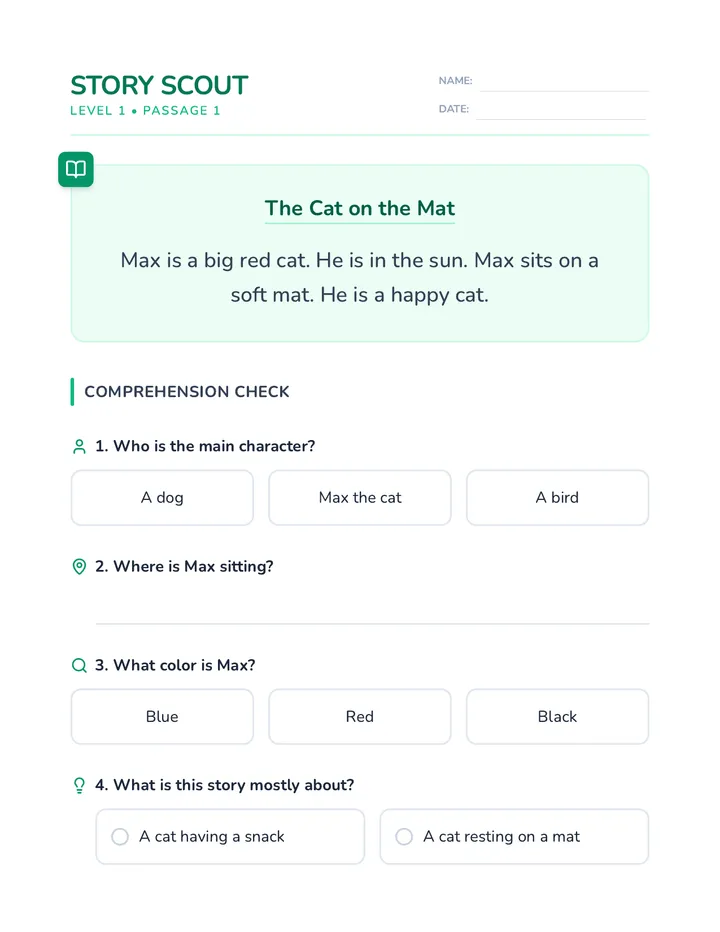The width and height of the screenshot is (720, 932).
Task: Click the NAME field line
Action: coord(564,83)
